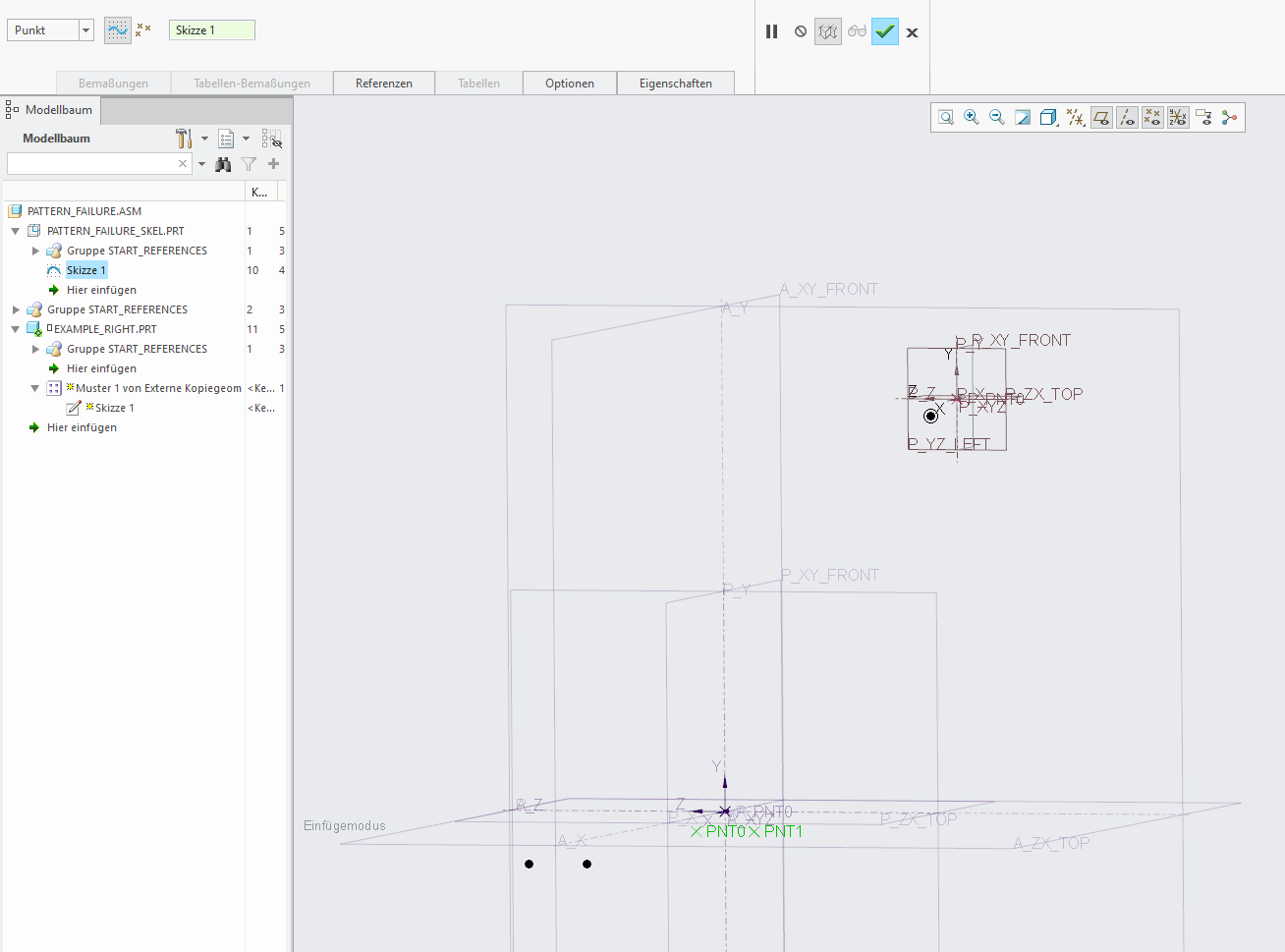1285x952 pixels.
Task: Select the Zoom In tool
Action: click(x=971, y=117)
